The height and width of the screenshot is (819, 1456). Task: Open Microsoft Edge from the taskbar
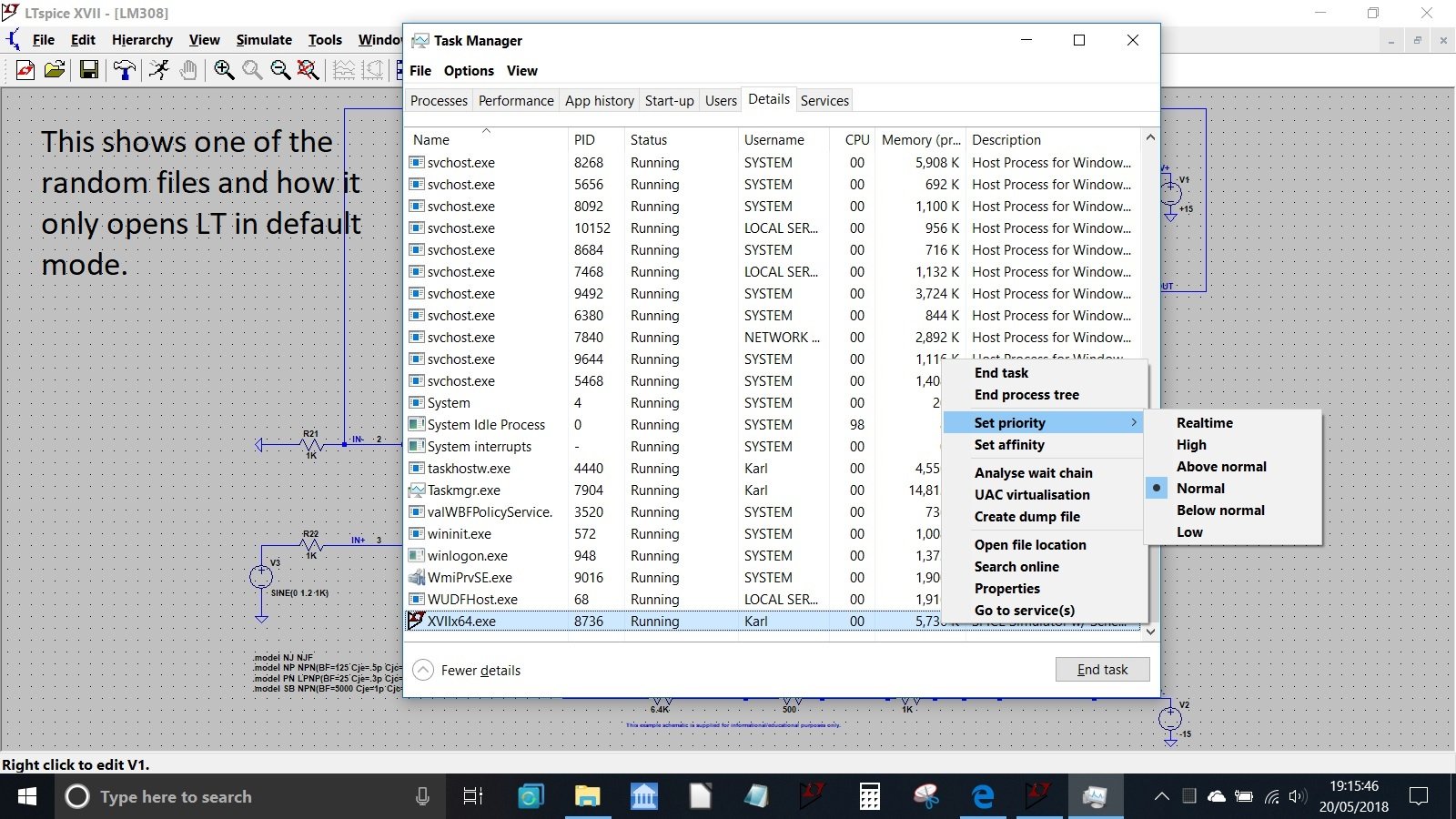coord(983,797)
